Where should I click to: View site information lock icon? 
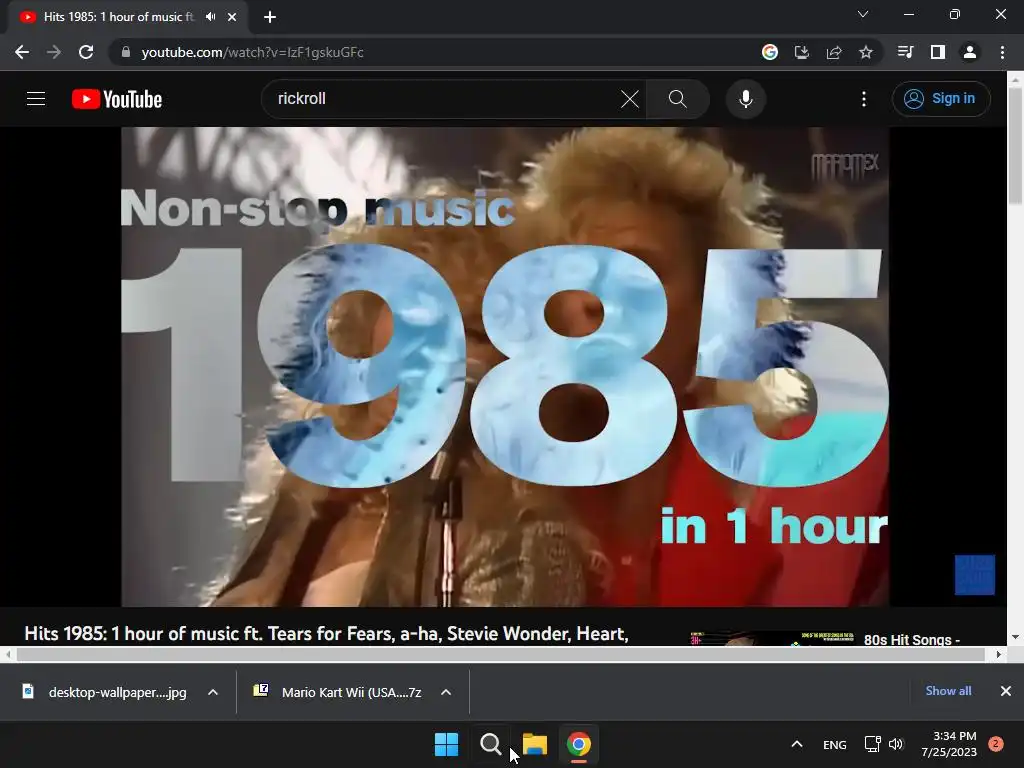[x=126, y=52]
